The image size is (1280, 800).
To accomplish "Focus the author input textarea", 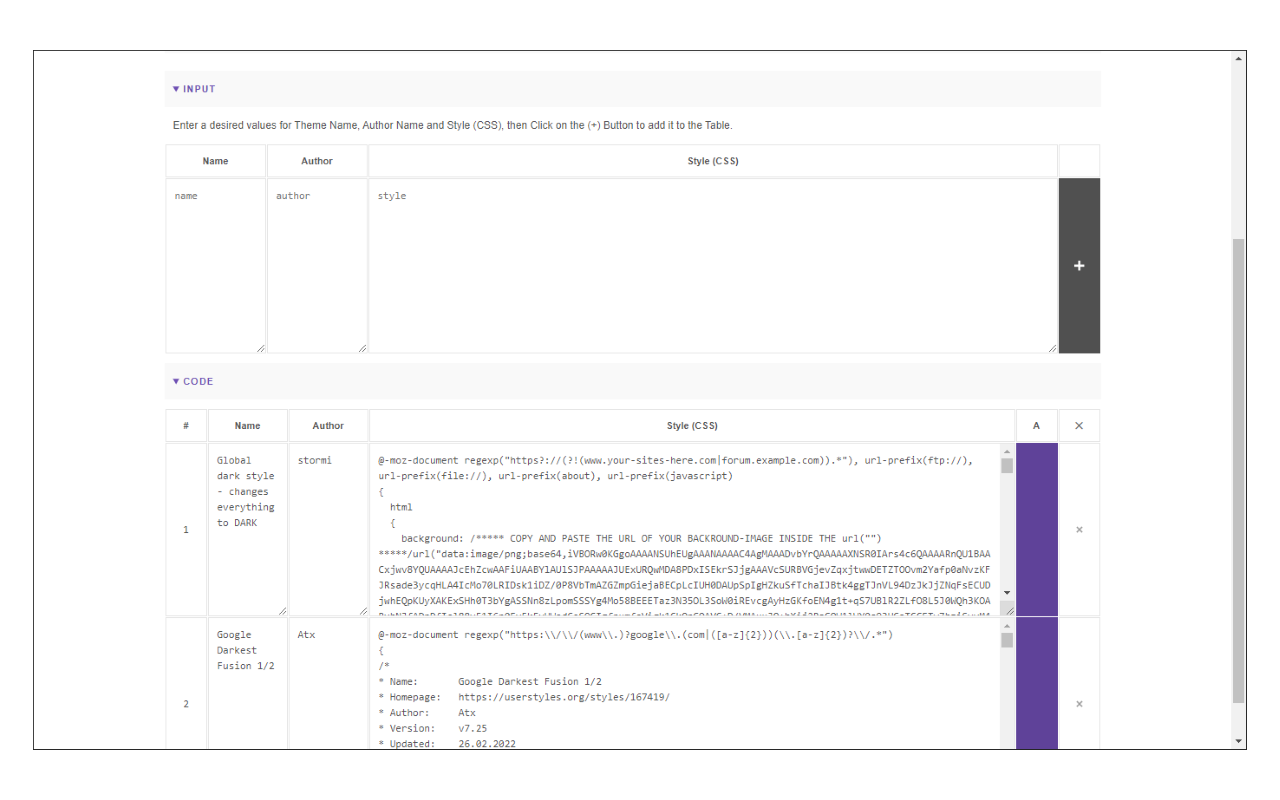I will click(x=317, y=266).
